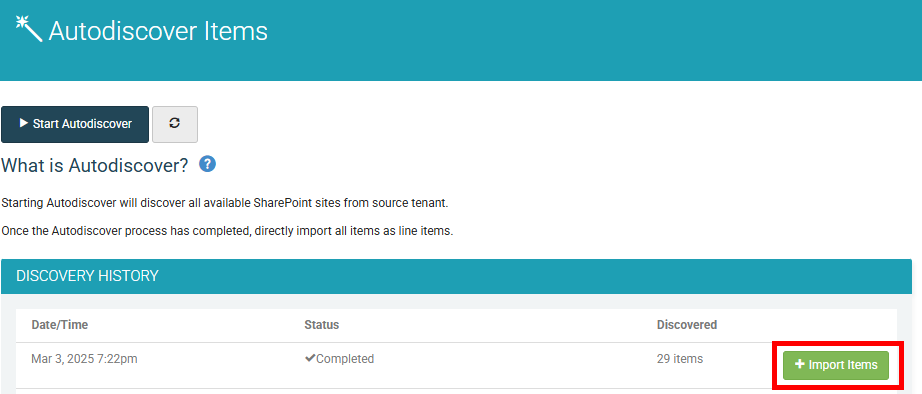
Task: Select the Discovered column header
Action: [x=687, y=325]
